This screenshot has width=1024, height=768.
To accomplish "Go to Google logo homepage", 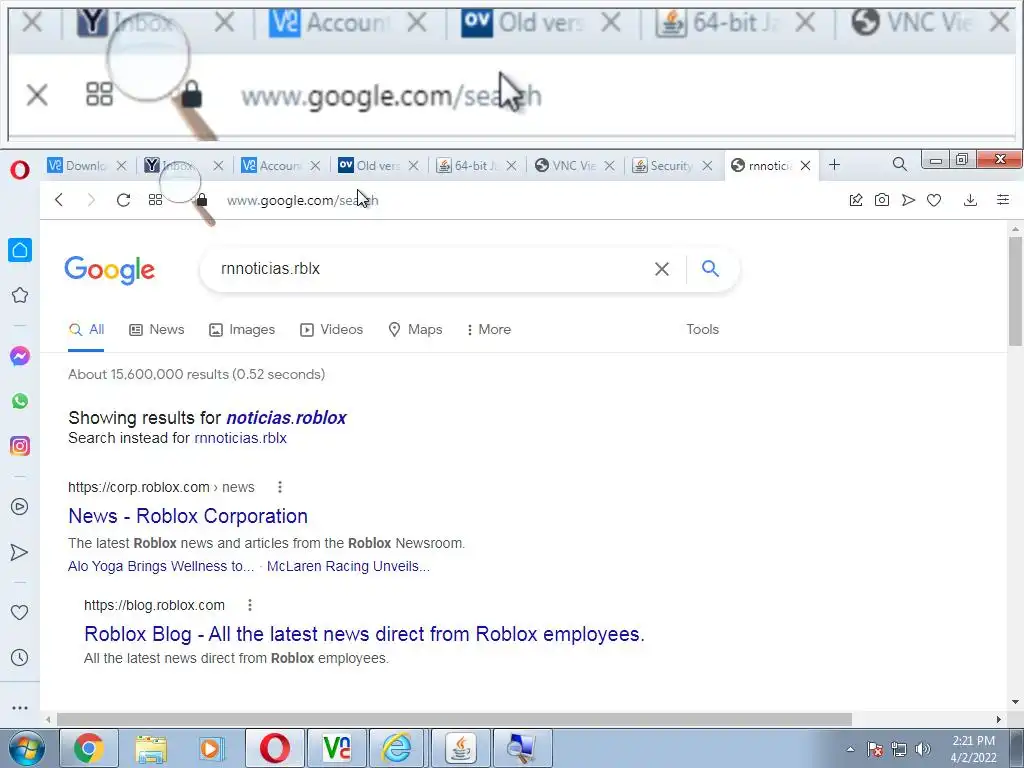I will (110, 269).
